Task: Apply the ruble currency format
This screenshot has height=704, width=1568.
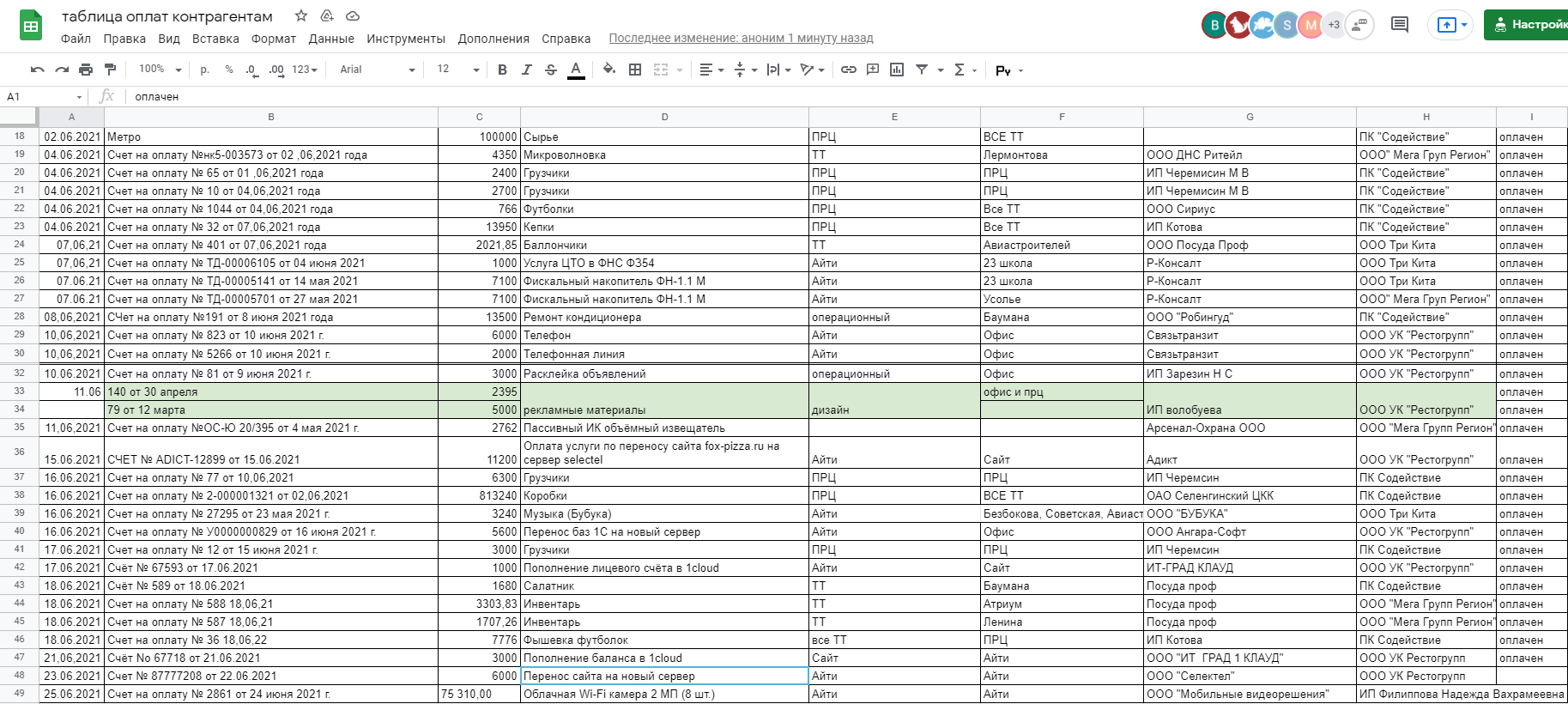Action: (204, 70)
